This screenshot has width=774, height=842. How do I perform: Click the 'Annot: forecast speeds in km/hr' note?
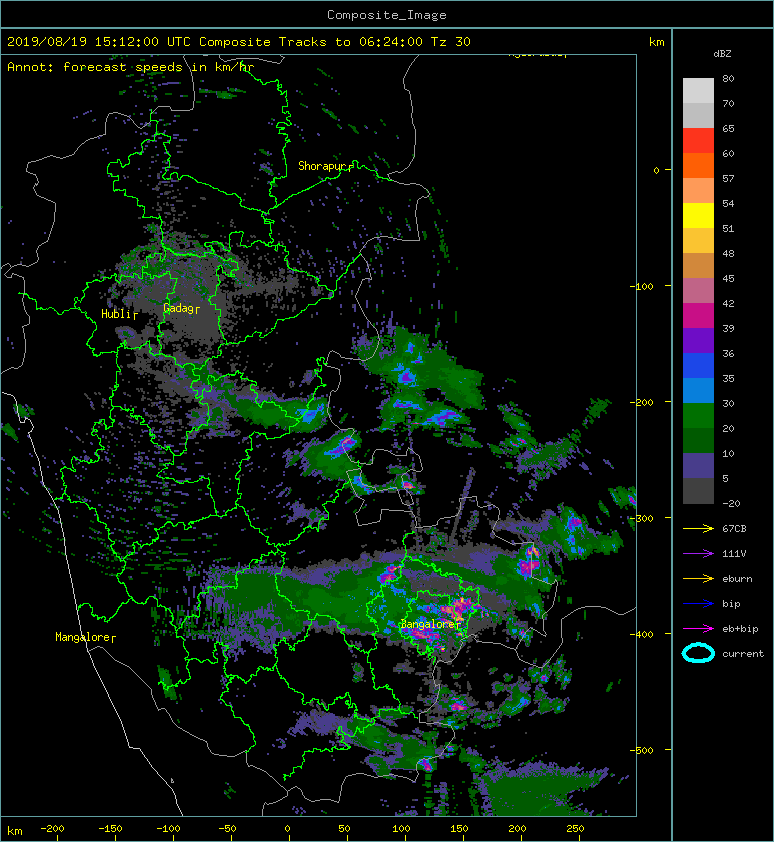click(131, 67)
